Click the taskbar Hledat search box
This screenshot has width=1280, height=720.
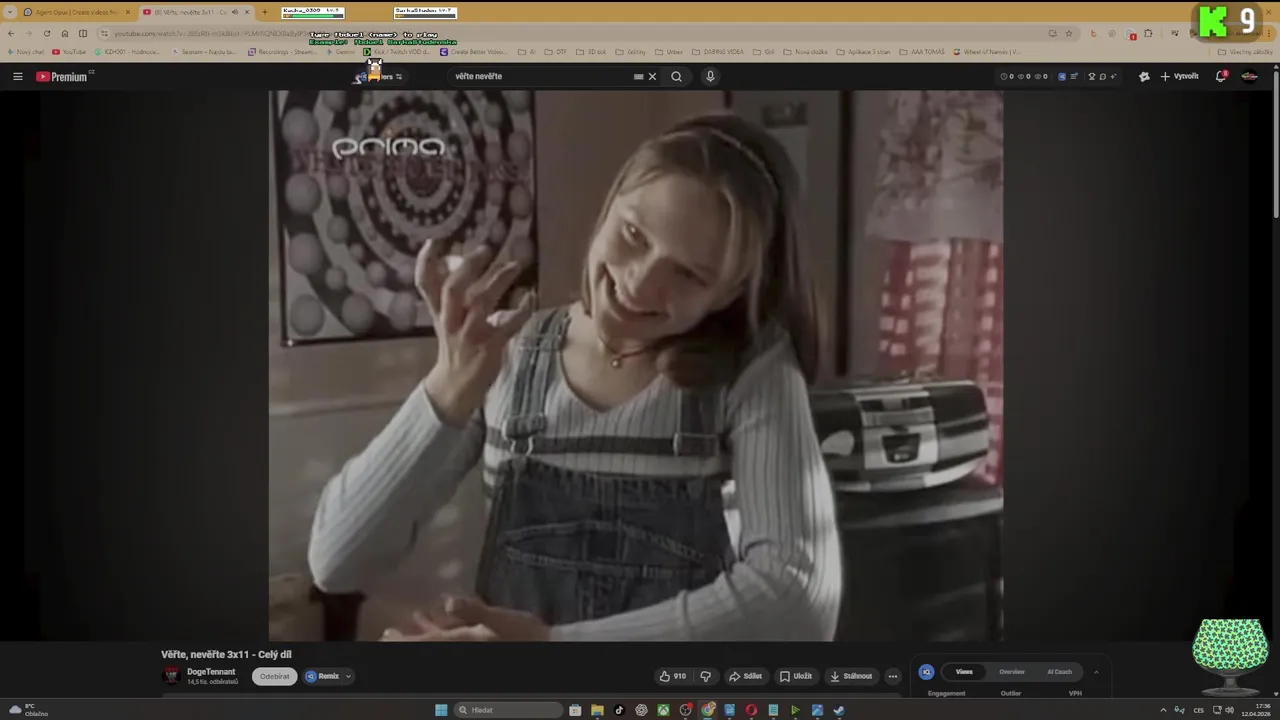508,710
